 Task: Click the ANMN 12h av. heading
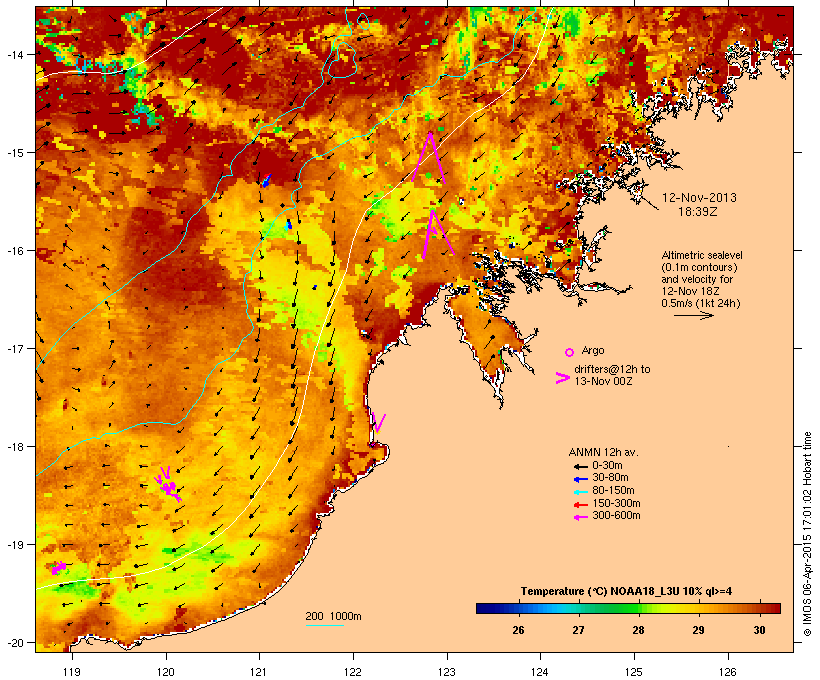pyautogui.click(x=603, y=452)
